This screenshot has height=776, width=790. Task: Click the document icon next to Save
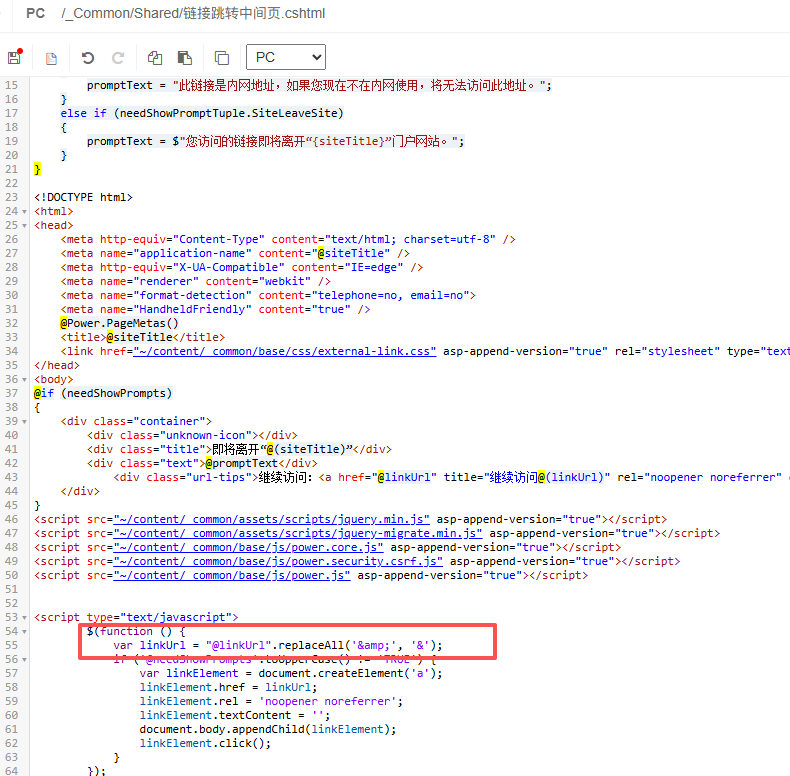click(x=51, y=58)
